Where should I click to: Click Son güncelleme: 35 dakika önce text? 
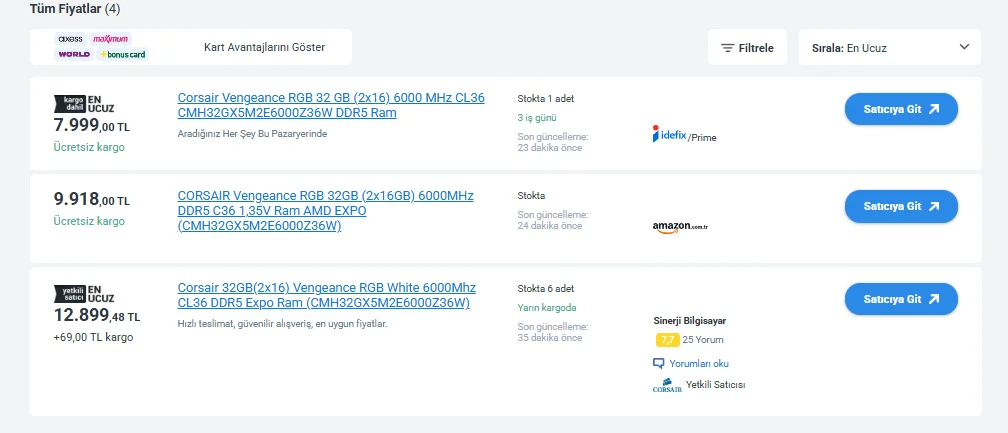[x=553, y=332]
